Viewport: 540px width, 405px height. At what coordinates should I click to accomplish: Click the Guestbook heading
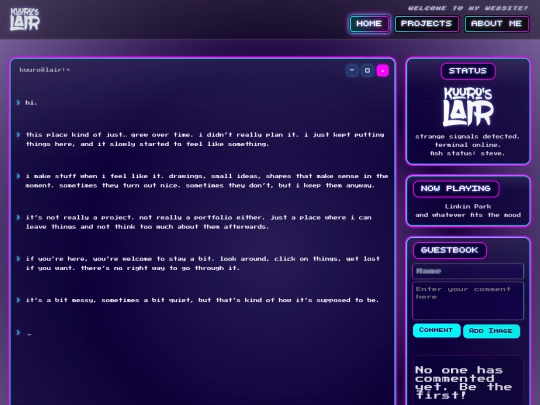pos(449,250)
